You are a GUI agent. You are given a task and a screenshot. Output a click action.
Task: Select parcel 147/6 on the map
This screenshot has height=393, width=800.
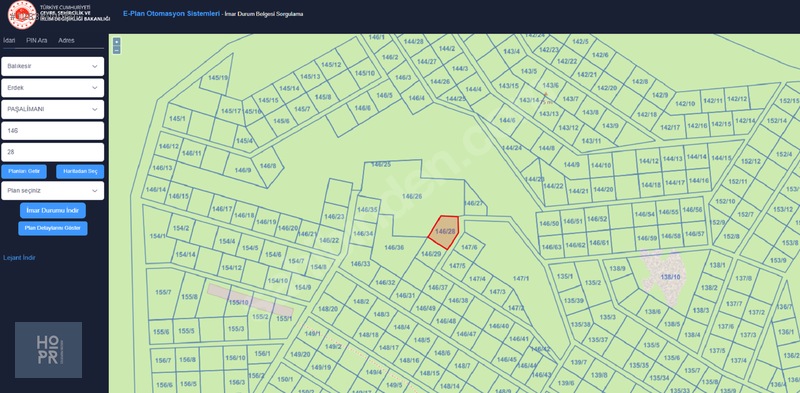click(469, 247)
